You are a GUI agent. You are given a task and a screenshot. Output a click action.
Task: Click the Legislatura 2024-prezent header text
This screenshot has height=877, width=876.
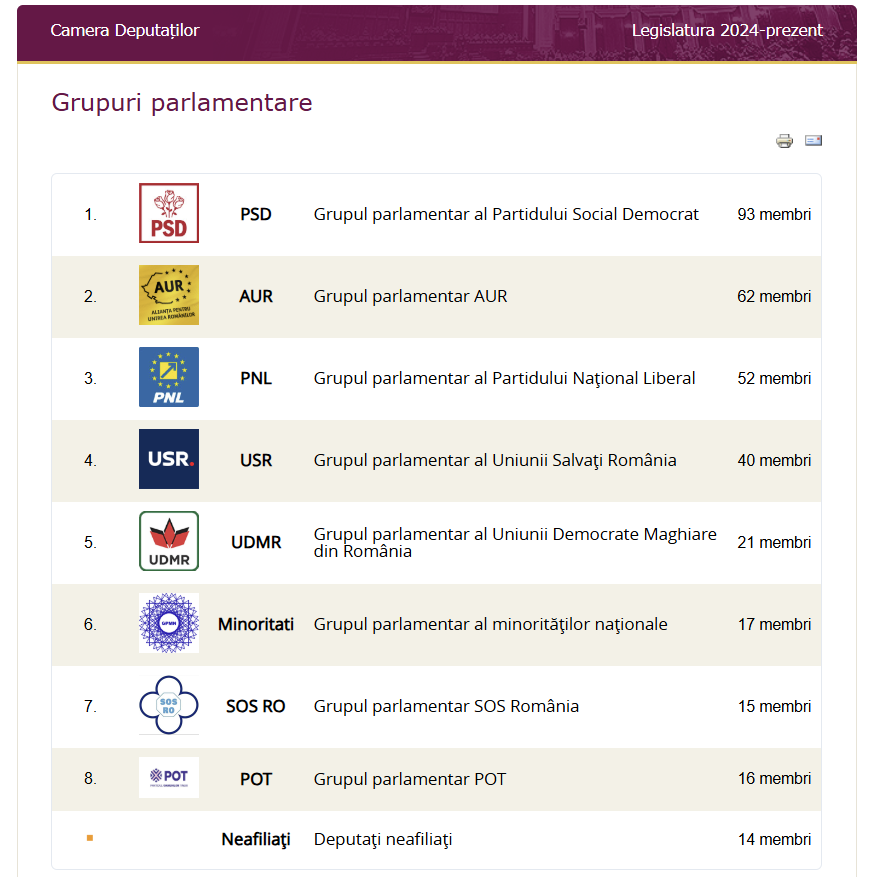pos(727,30)
